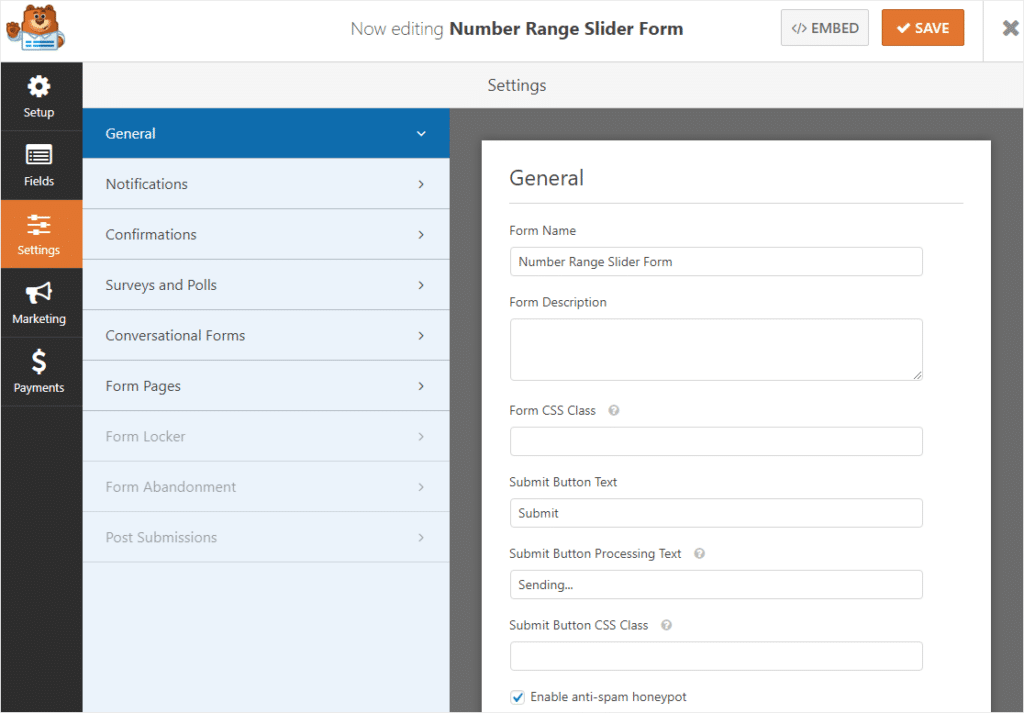Click the Submit Button CSS Class help icon
The height and width of the screenshot is (713, 1024).
[x=665, y=624]
